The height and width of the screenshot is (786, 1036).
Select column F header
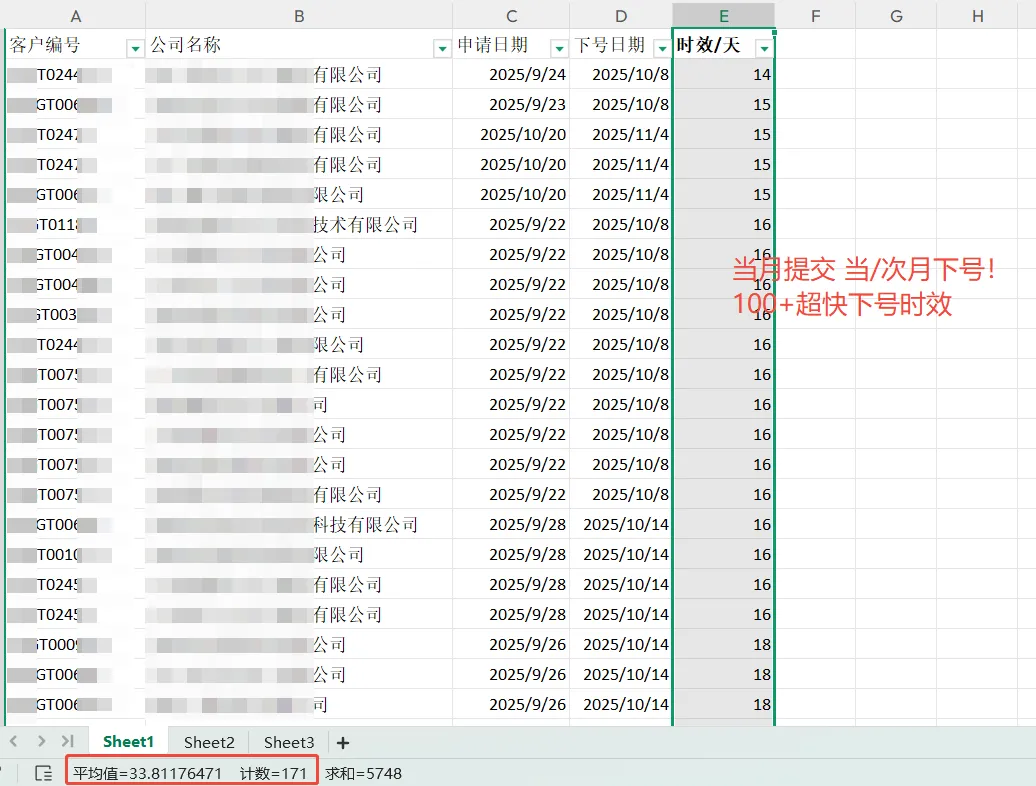tap(816, 16)
